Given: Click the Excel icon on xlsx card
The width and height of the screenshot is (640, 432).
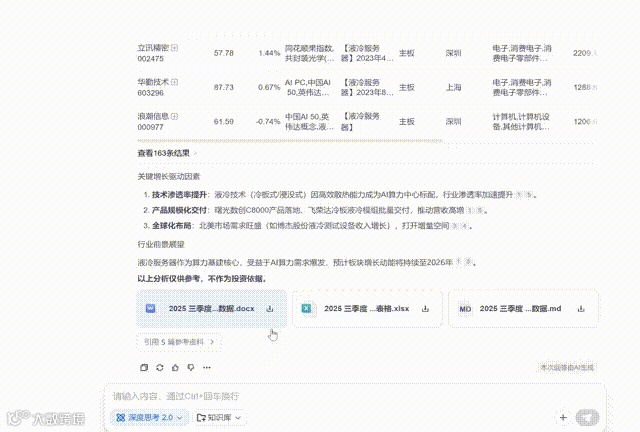Looking at the screenshot, I should (306, 308).
